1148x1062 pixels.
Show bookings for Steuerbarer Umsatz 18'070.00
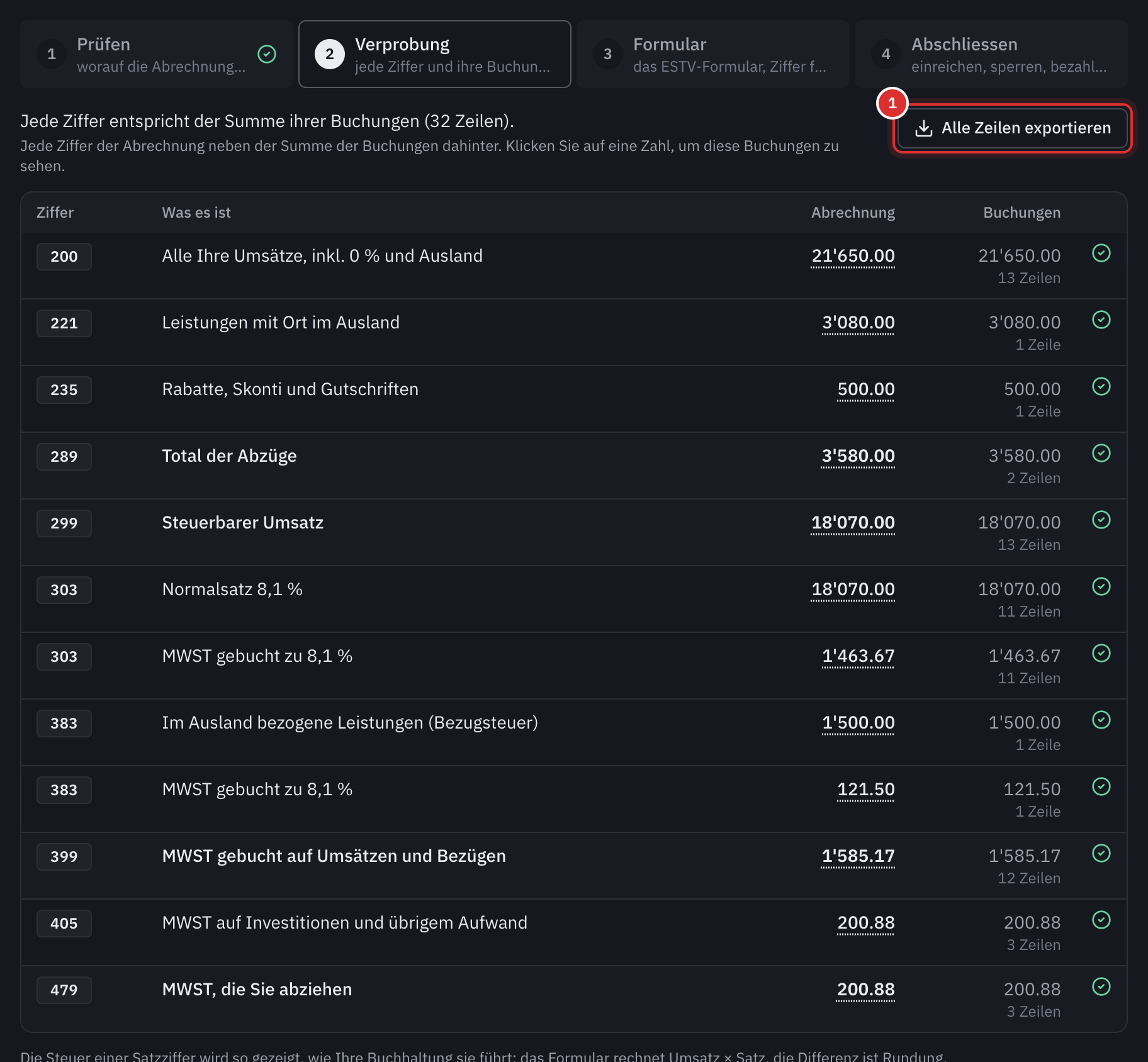pyautogui.click(x=853, y=523)
